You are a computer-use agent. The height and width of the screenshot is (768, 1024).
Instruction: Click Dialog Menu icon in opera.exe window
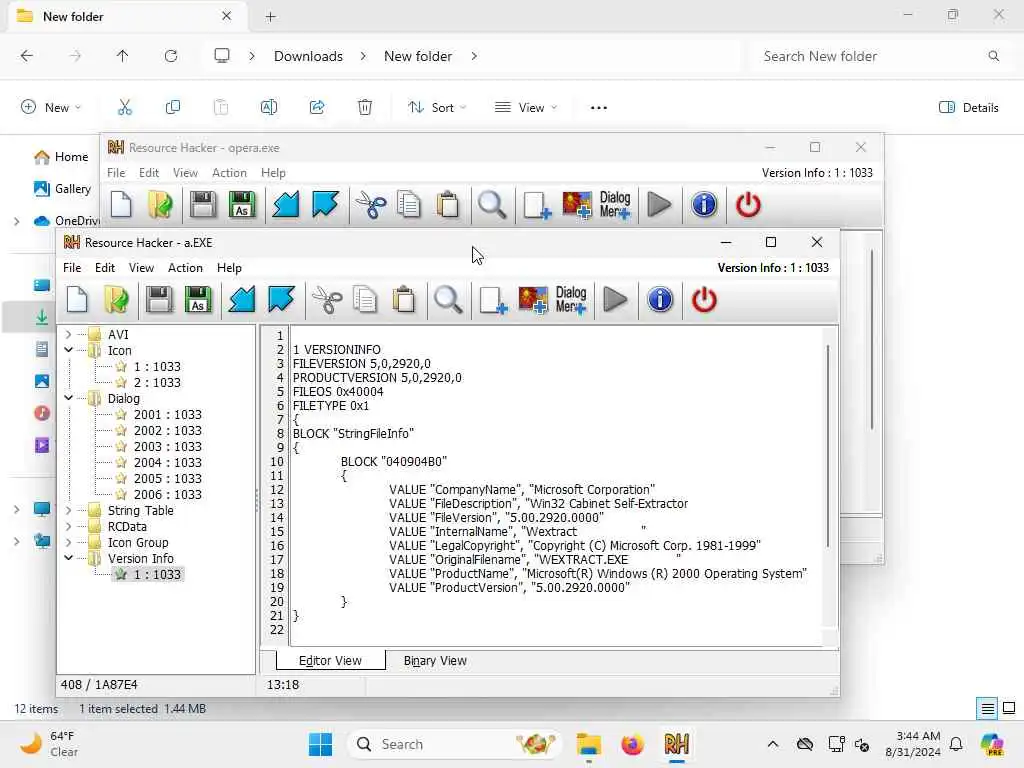(615, 204)
